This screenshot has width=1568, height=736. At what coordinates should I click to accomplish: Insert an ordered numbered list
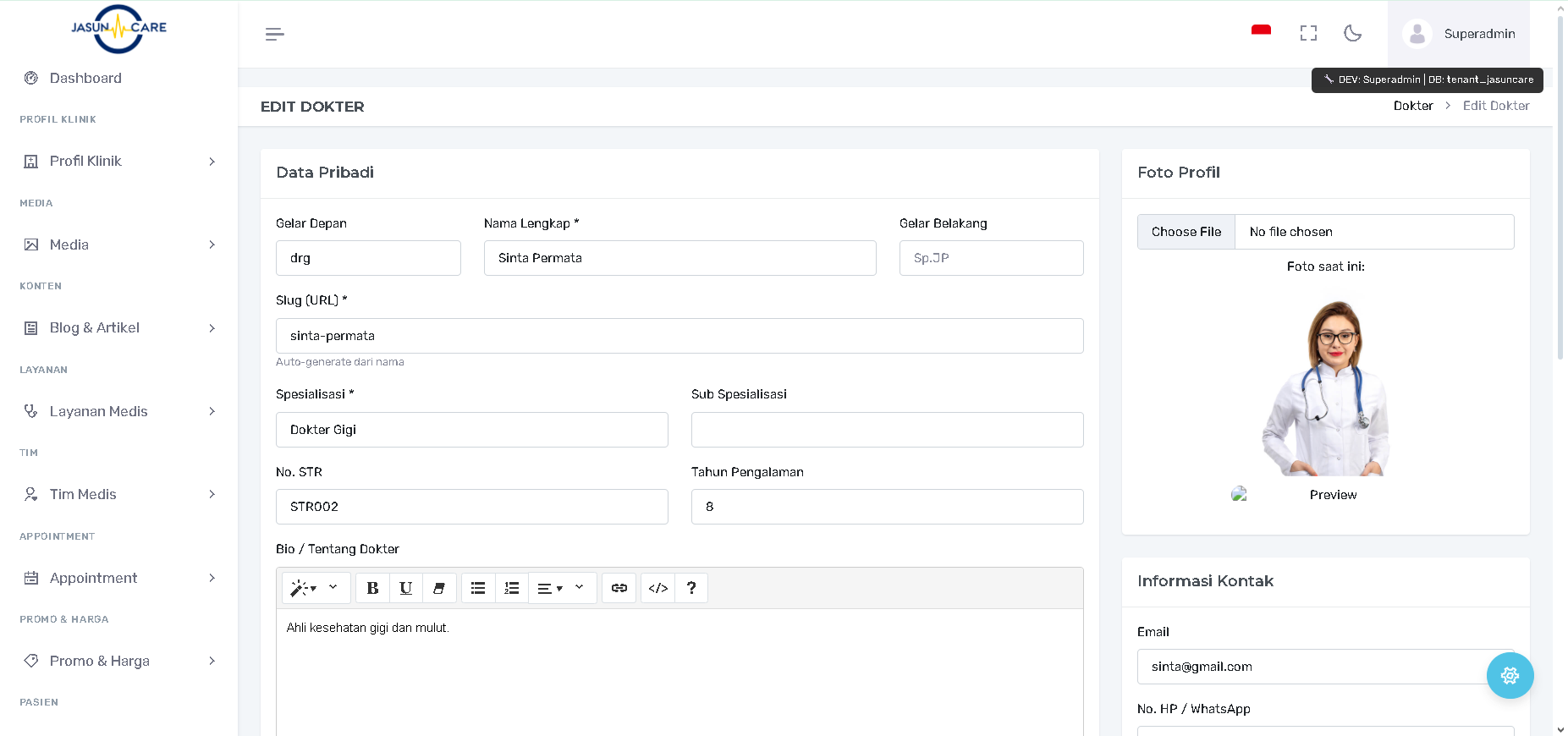(511, 588)
